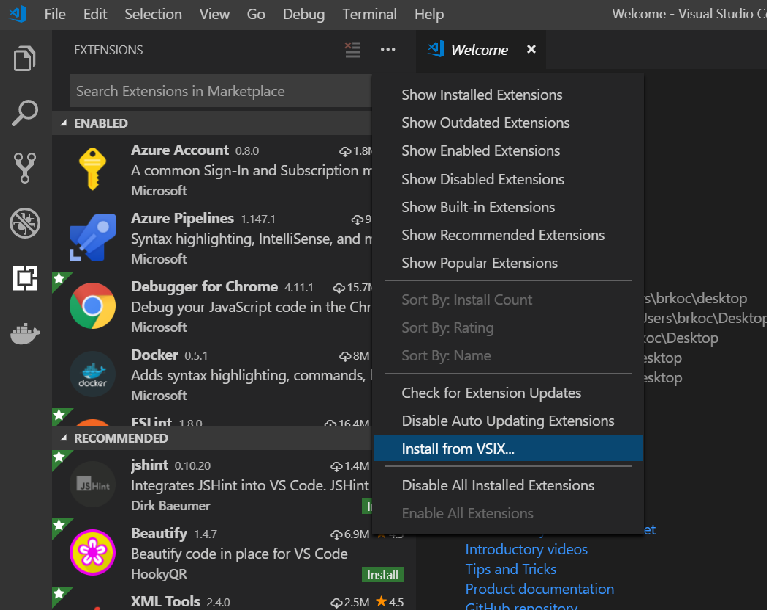767x610 pixels.
Task: Click the VS Code icon on Welcome tab
Action: (x=436, y=49)
